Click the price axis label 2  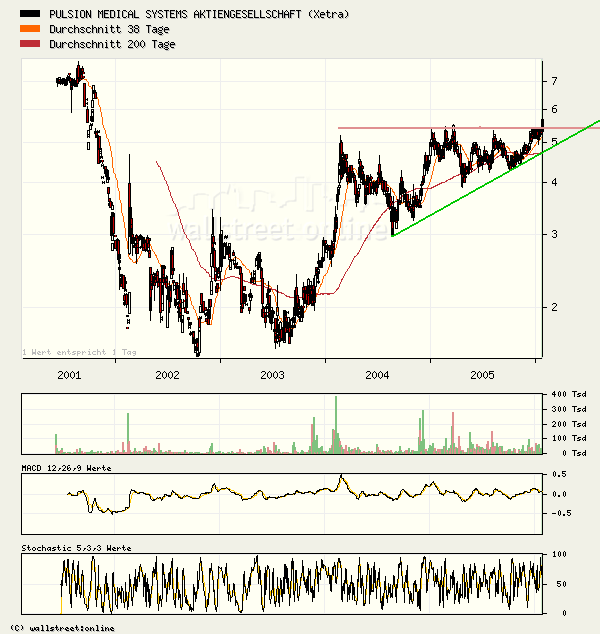pyautogui.click(x=553, y=308)
